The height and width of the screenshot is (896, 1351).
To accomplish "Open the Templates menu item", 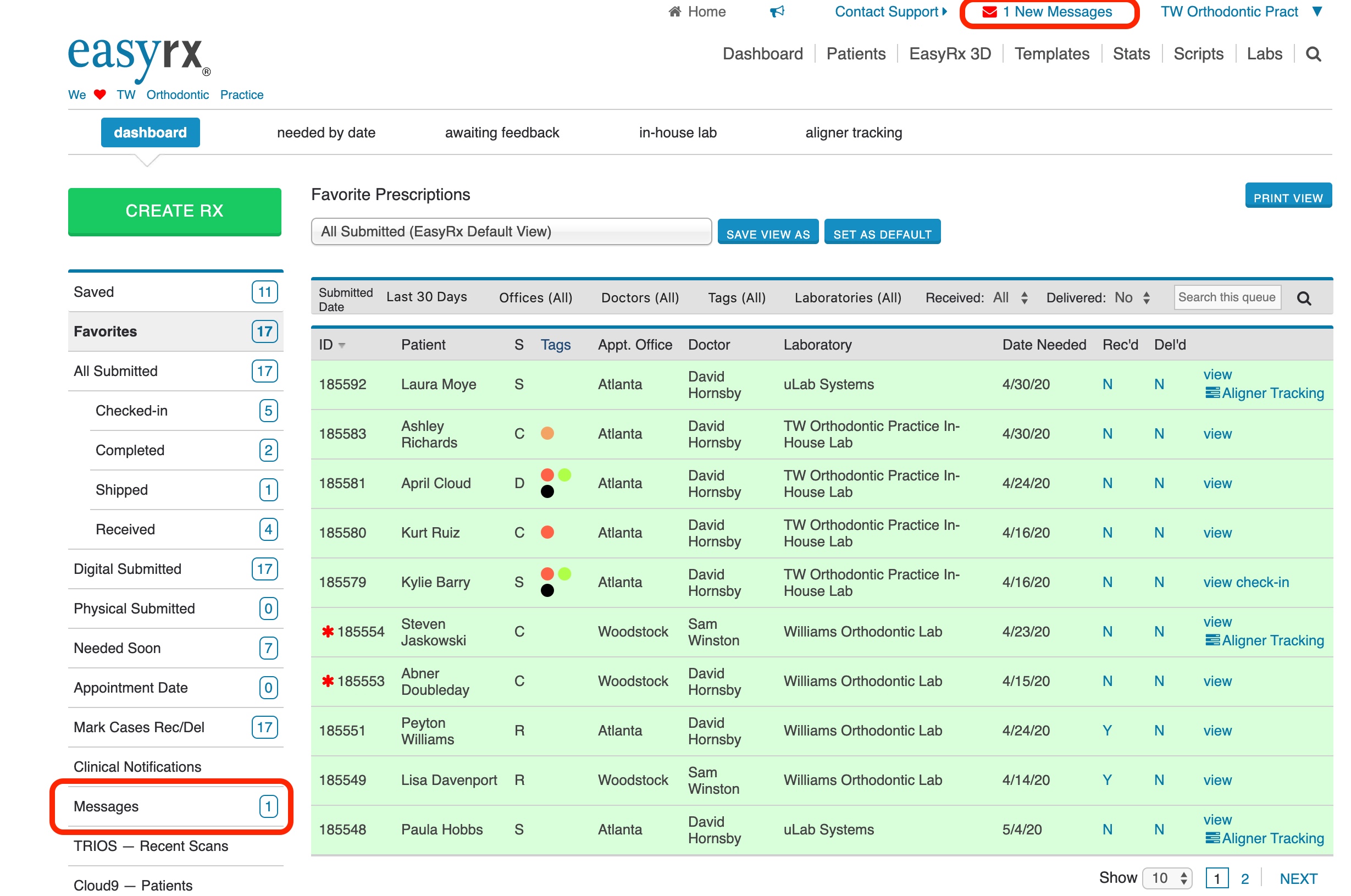I will 1051,54.
